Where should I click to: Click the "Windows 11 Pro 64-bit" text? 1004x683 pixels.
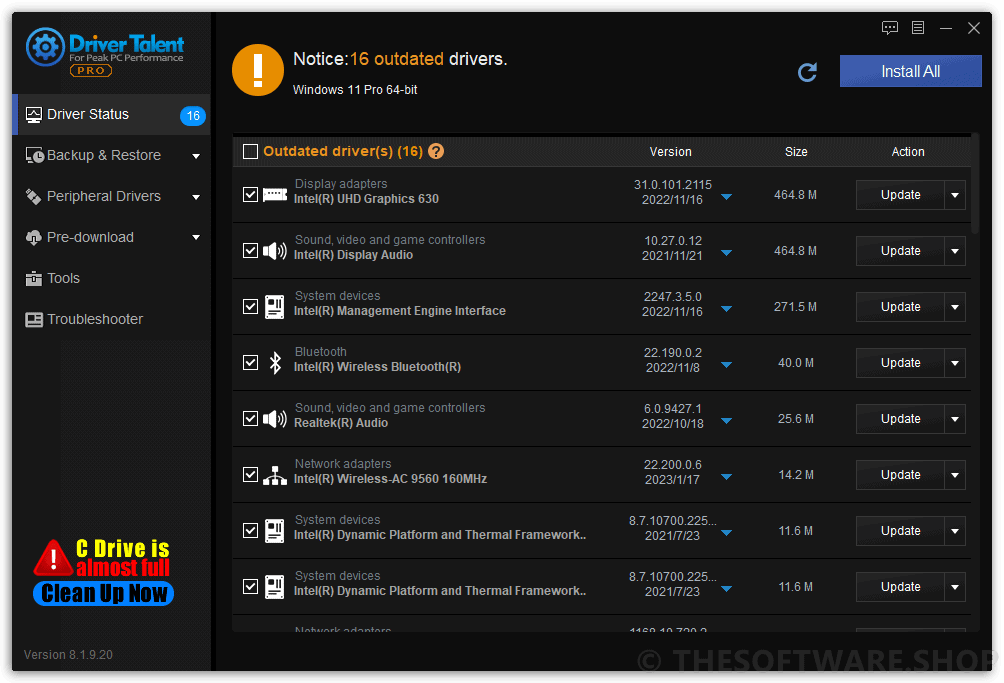[355, 90]
